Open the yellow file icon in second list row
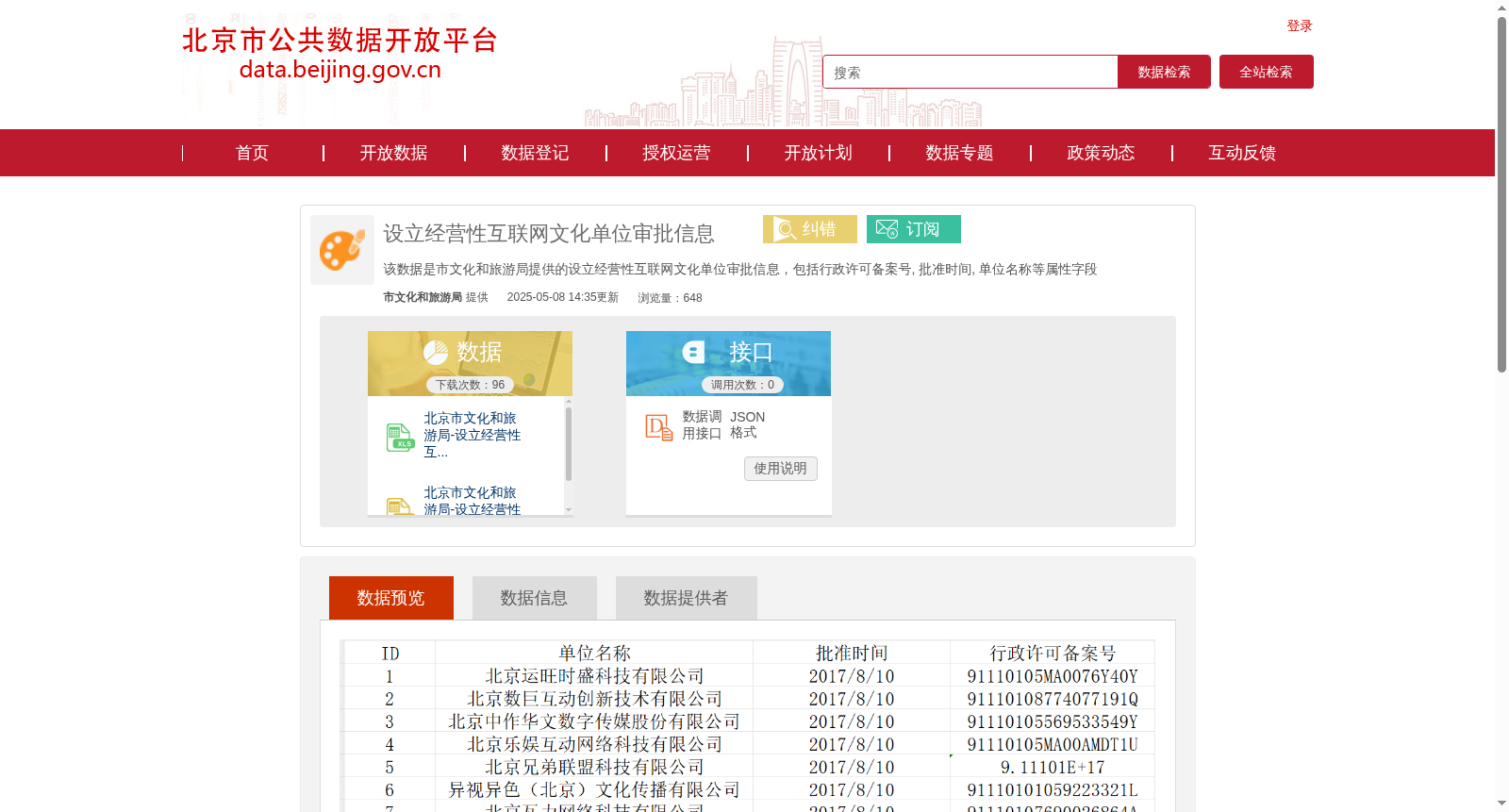This screenshot has width=1509, height=812. tap(400, 506)
